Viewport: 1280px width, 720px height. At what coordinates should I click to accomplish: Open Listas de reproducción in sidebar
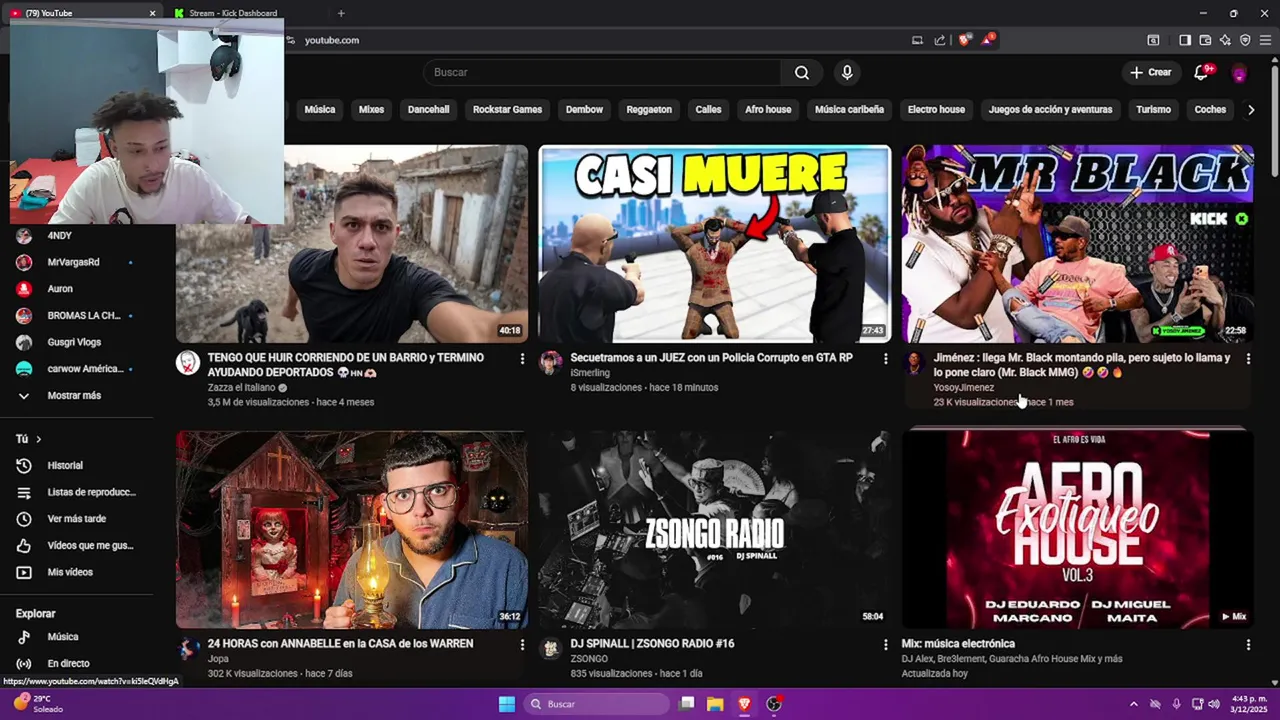pyautogui.click(x=76, y=492)
